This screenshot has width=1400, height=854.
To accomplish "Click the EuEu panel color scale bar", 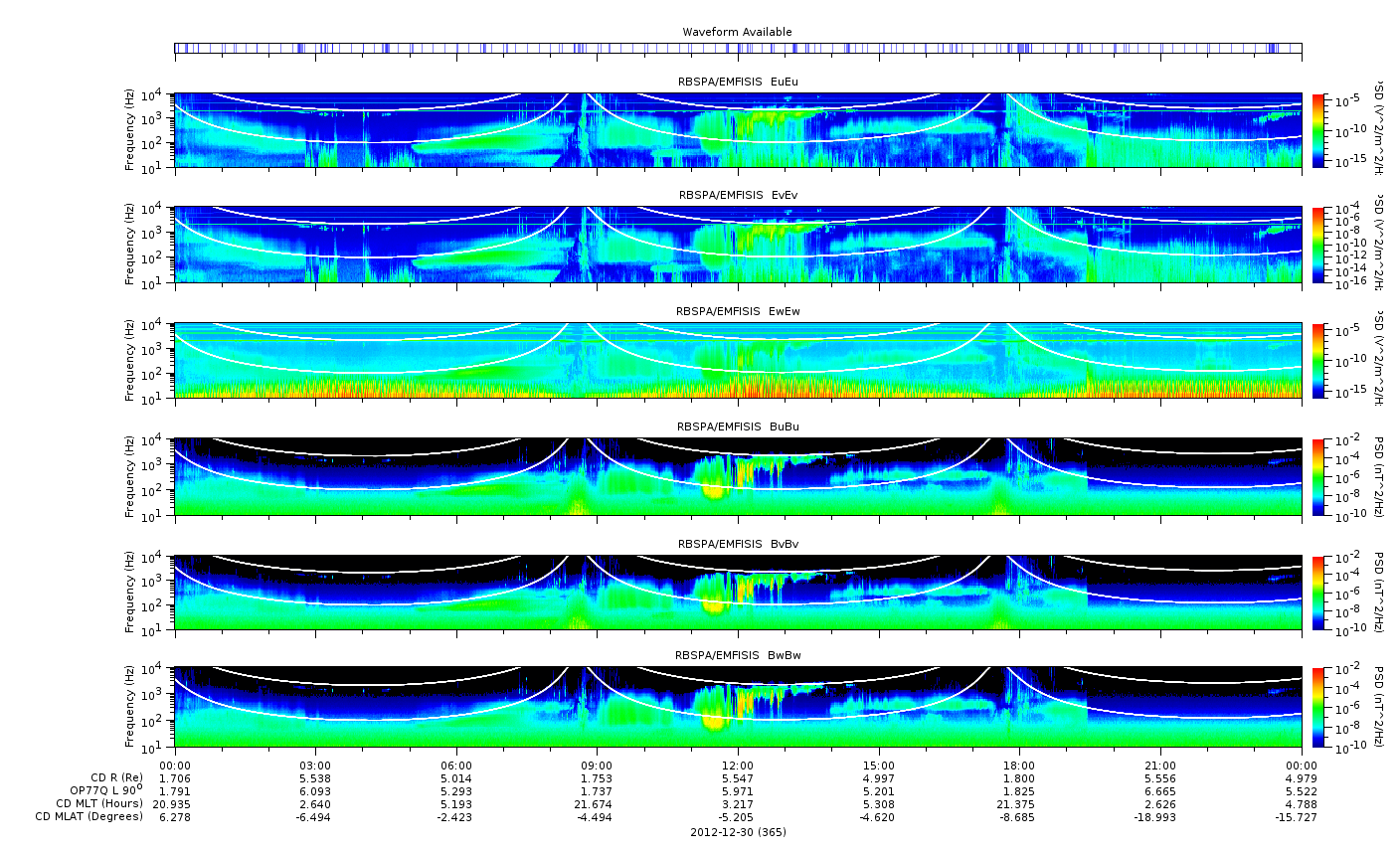I will pos(1318,130).
